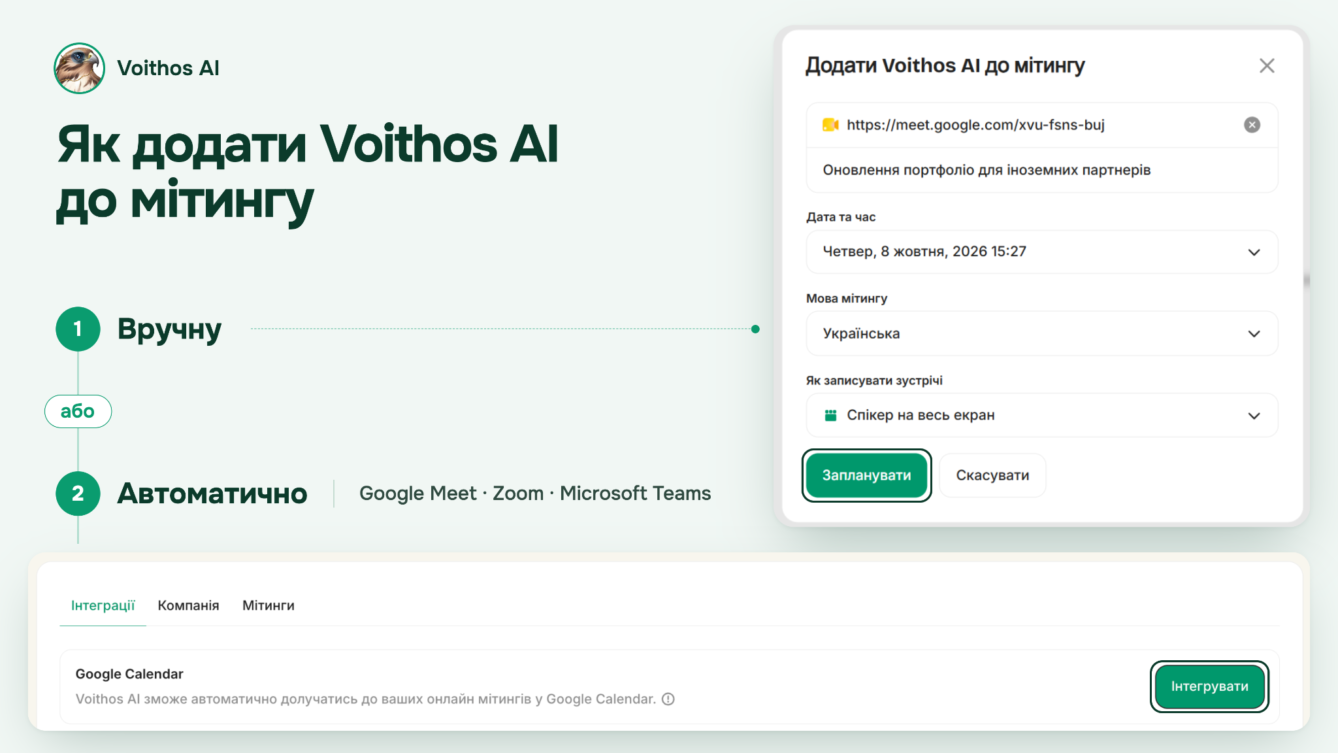The image size is (1338, 753).
Task: Click the meeting title field Оновлення портфоліо
Action: [1042, 170]
